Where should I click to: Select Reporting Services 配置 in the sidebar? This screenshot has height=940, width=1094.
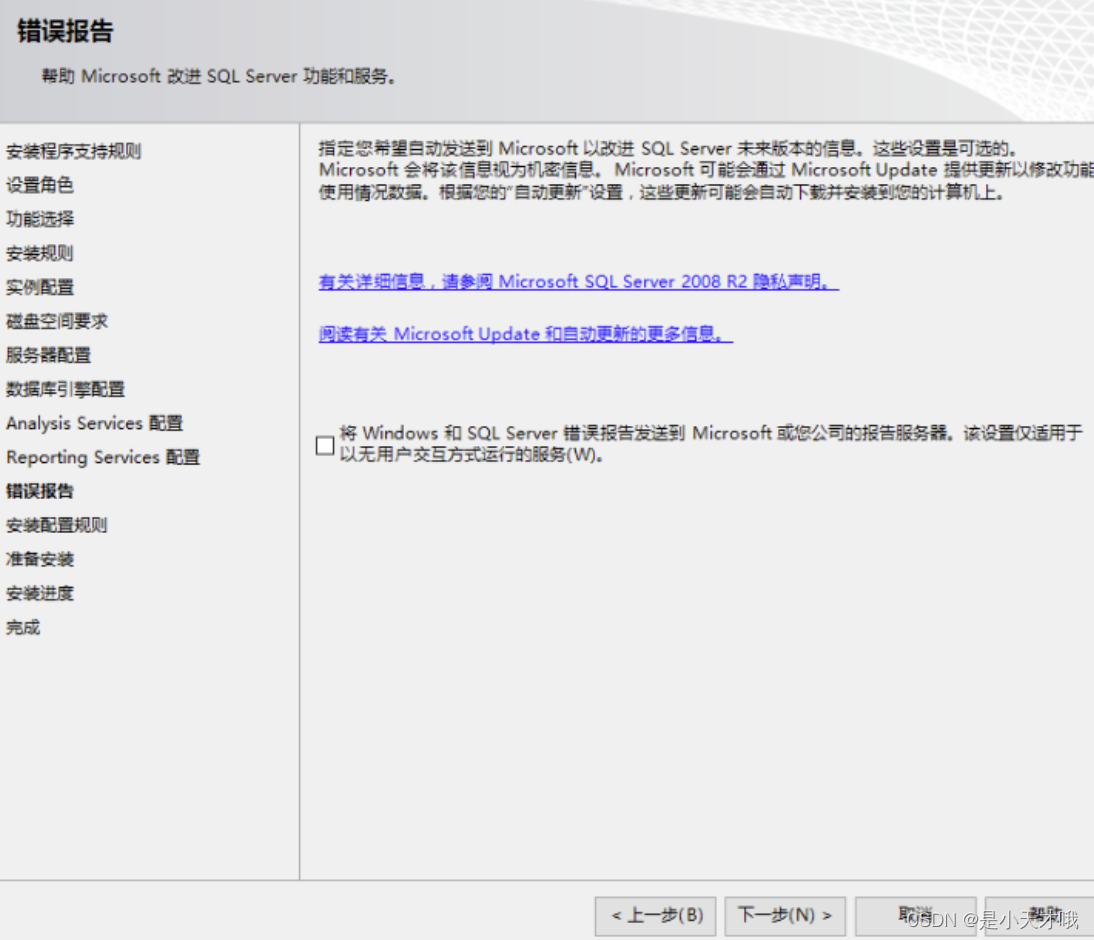100,457
